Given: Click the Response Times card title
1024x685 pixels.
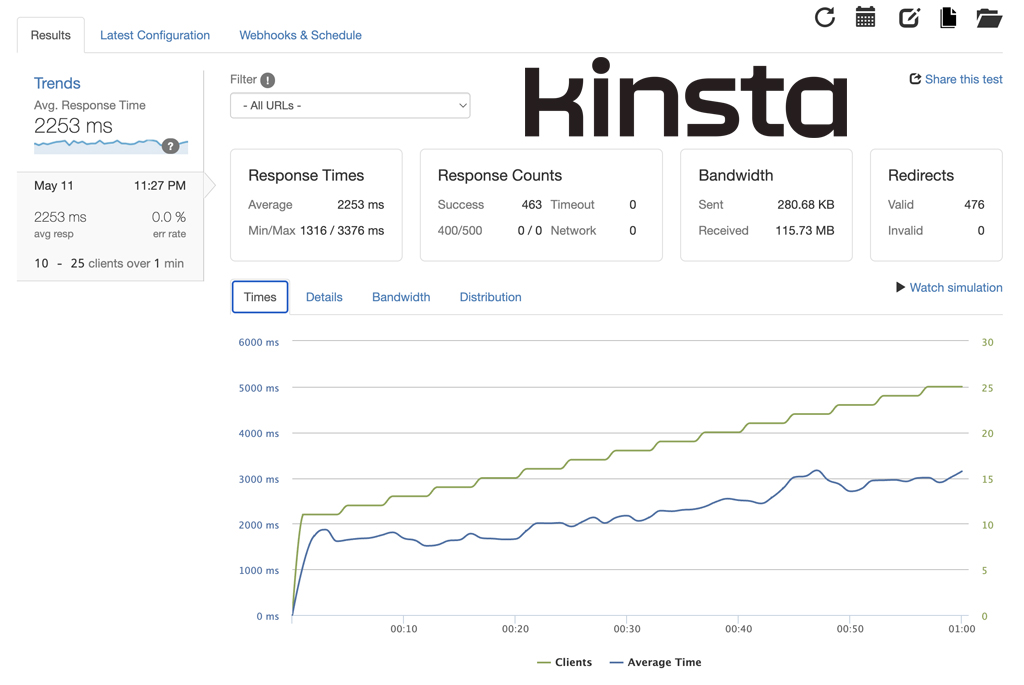Looking at the screenshot, I should pyautogui.click(x=306, y=176).
